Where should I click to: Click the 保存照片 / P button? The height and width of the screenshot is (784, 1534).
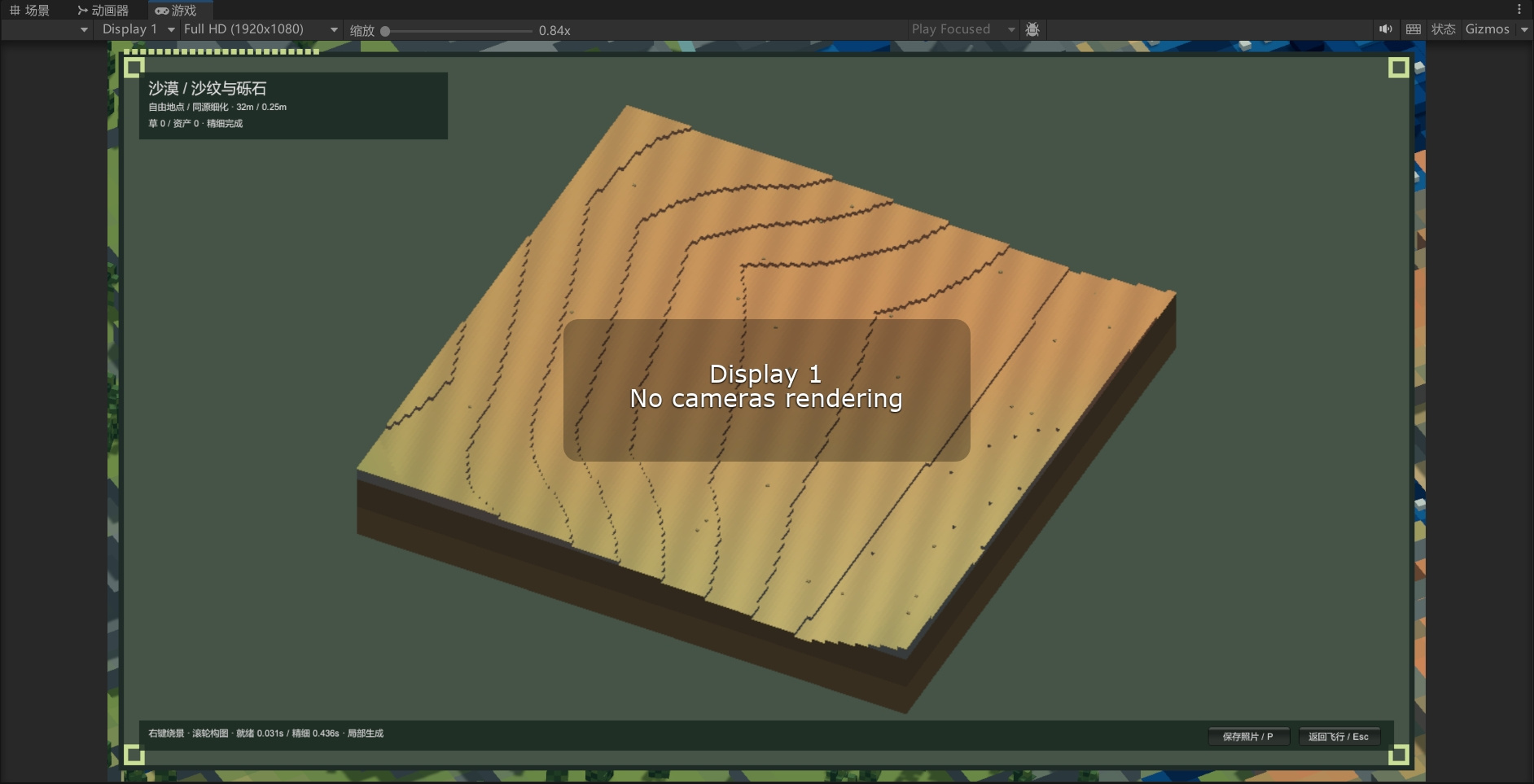click(1248, 736)
